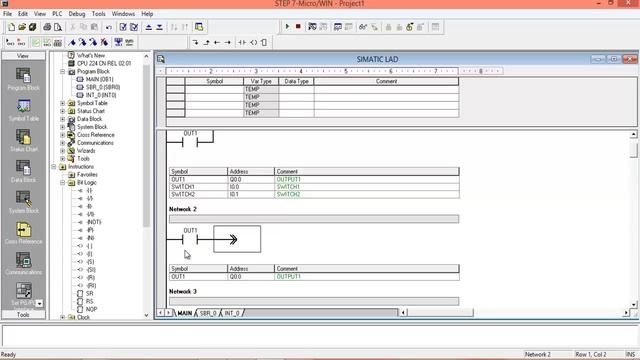Collapse the Program Block tree node
This screenshot has height=360, width=640.
[x=63, y=71]
